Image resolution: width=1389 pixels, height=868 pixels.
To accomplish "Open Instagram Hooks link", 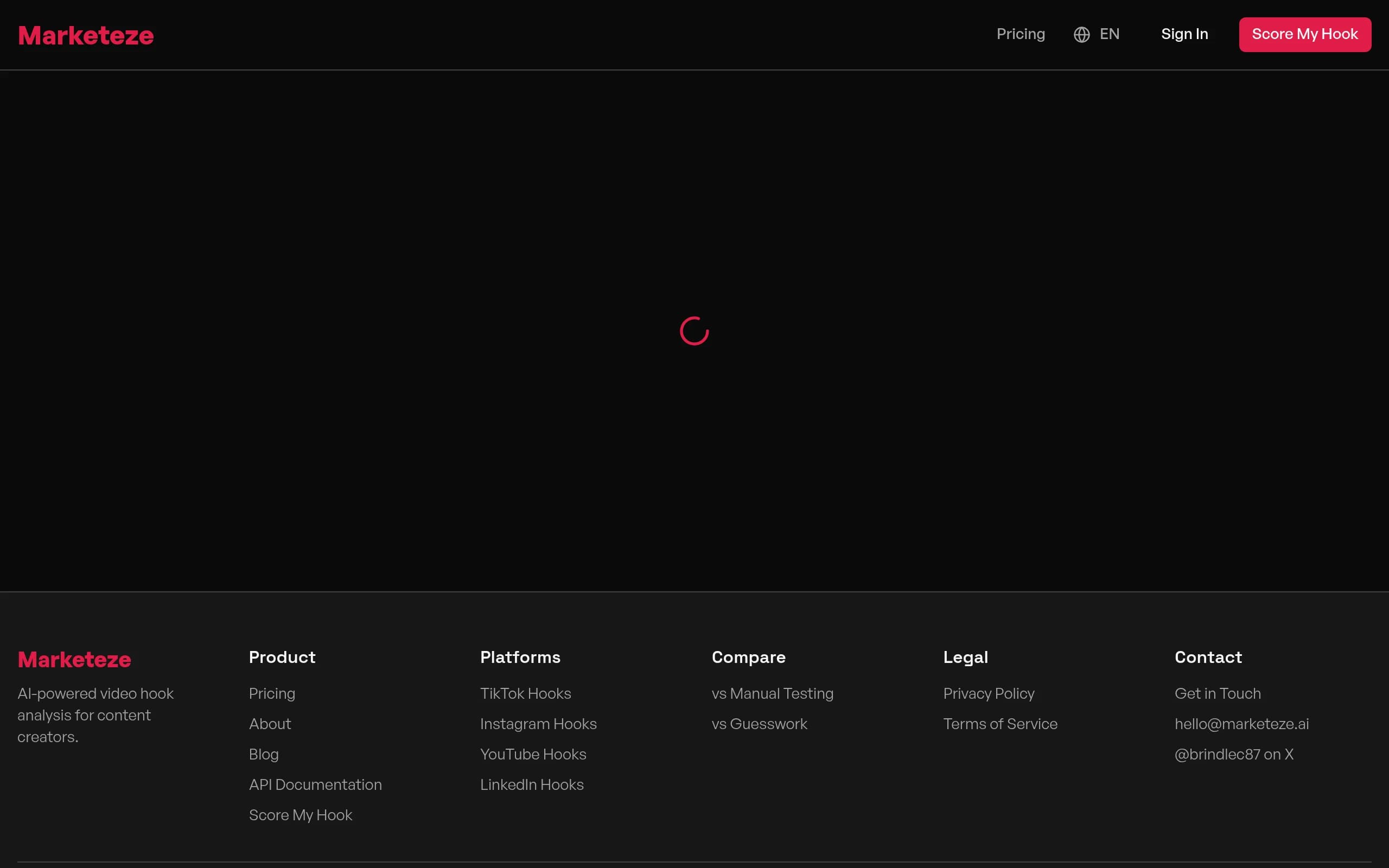I will point(538,724).
